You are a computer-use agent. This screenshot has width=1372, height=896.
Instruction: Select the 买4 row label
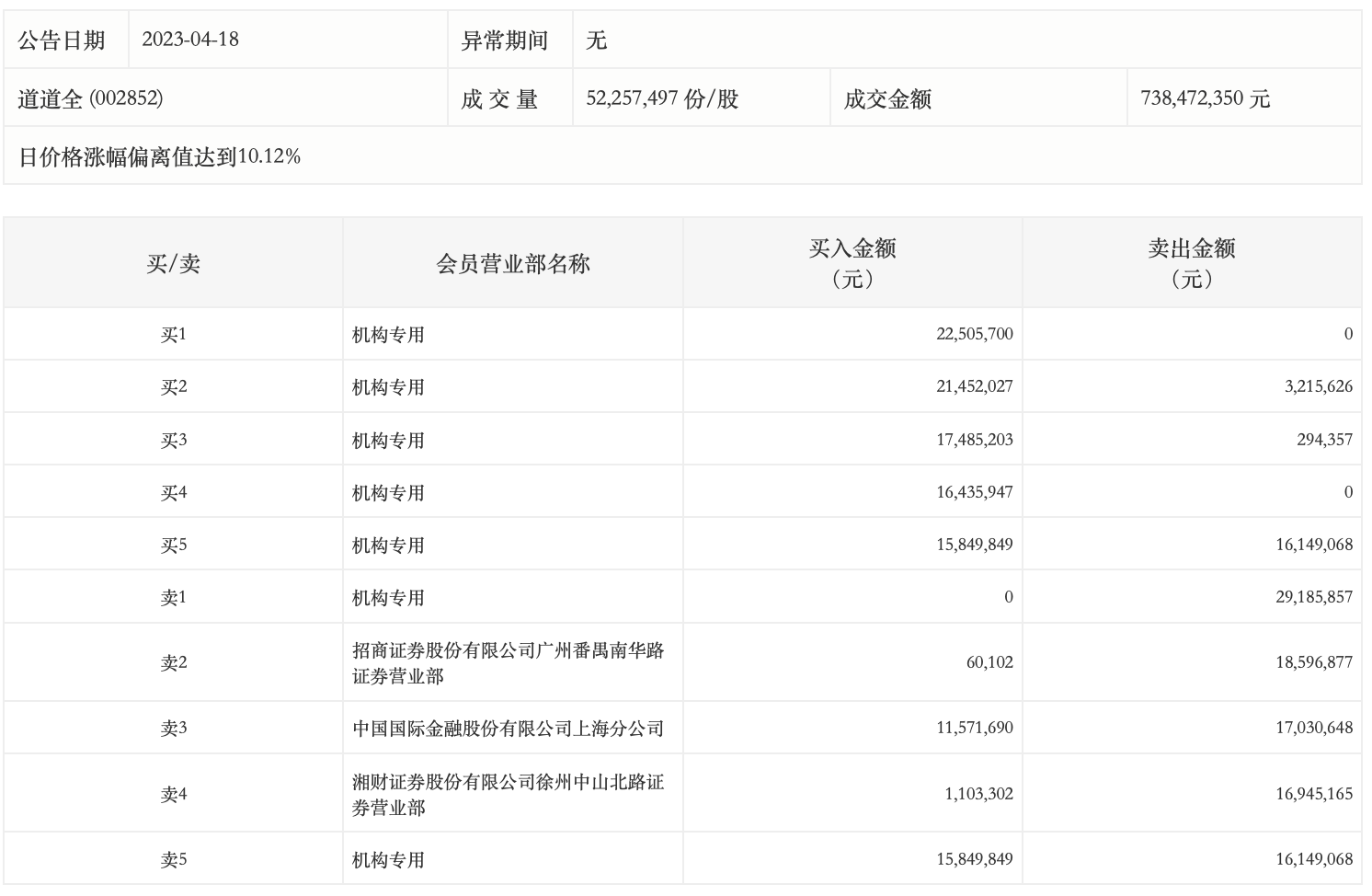click(x=173, y=493)
